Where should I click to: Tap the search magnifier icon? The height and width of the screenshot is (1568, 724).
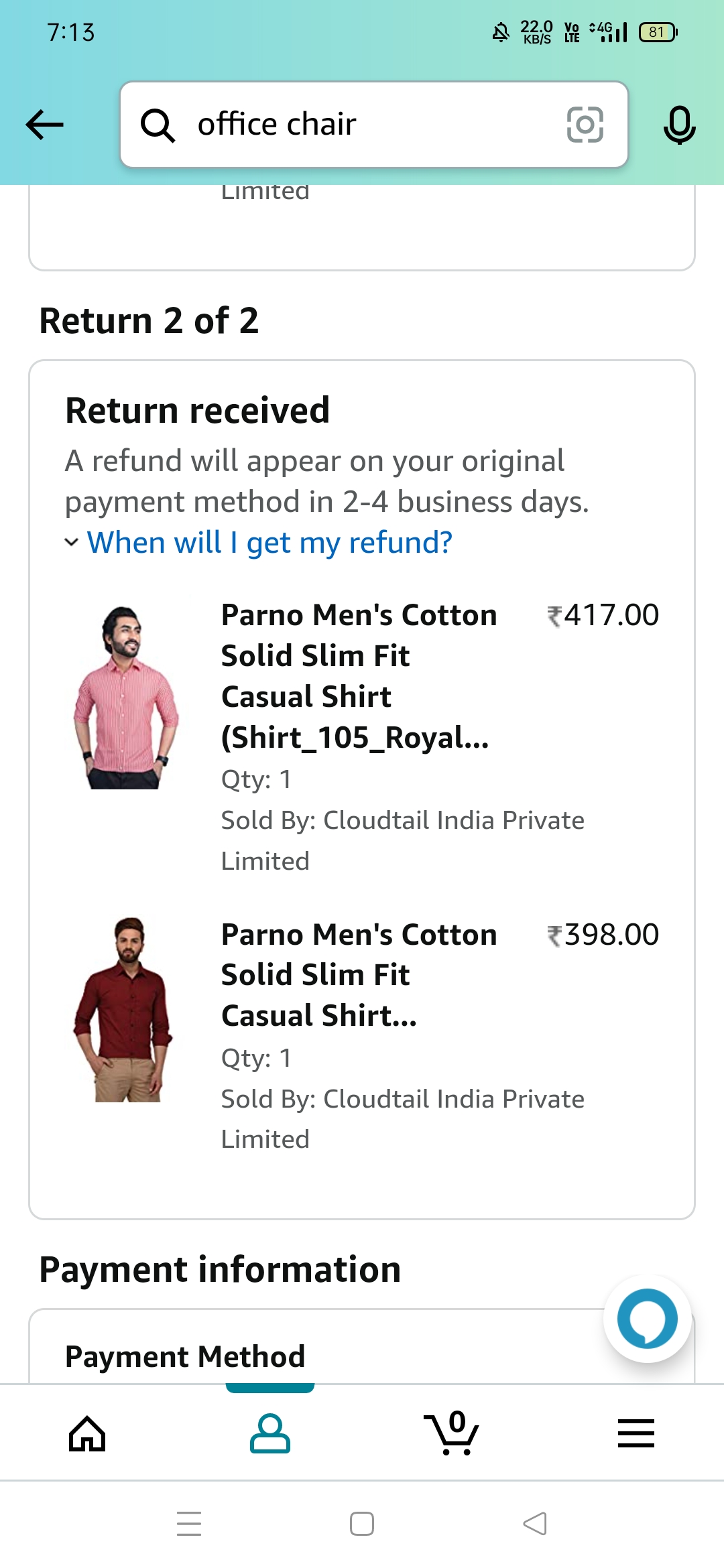click(x=158, y=125)
